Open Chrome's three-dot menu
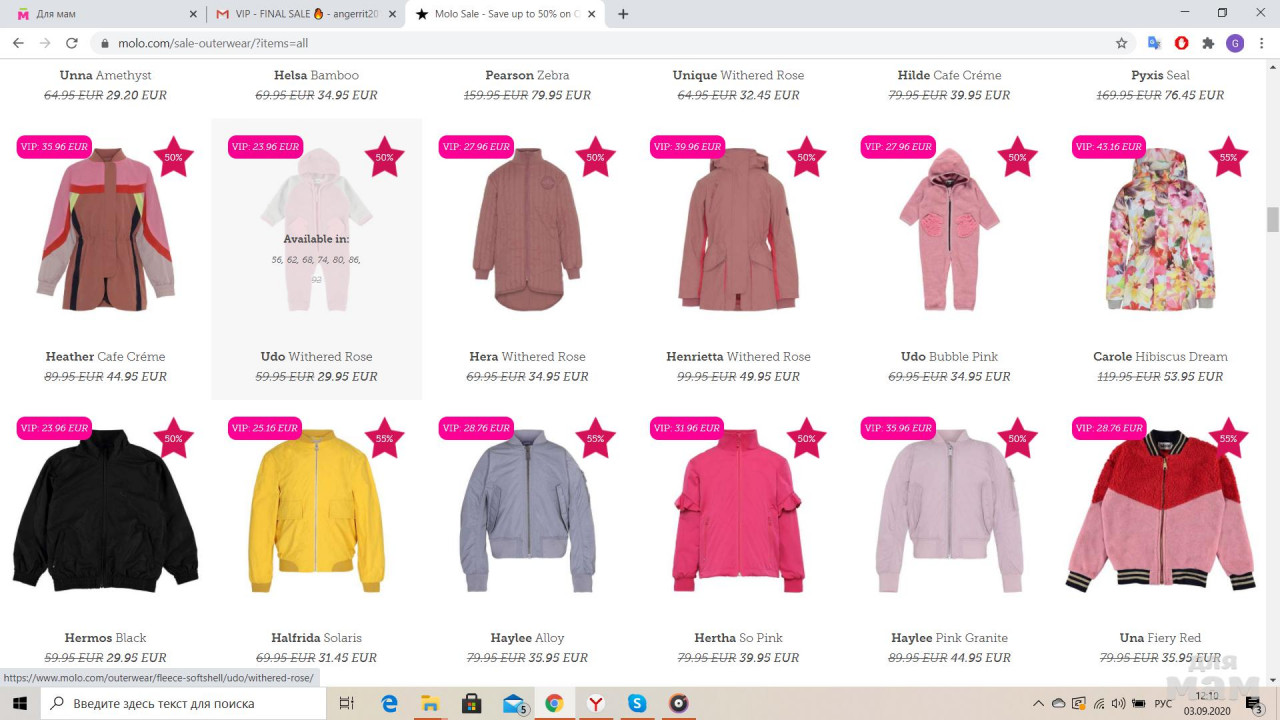This screenshot has height=720, width=1280. 1262,43
